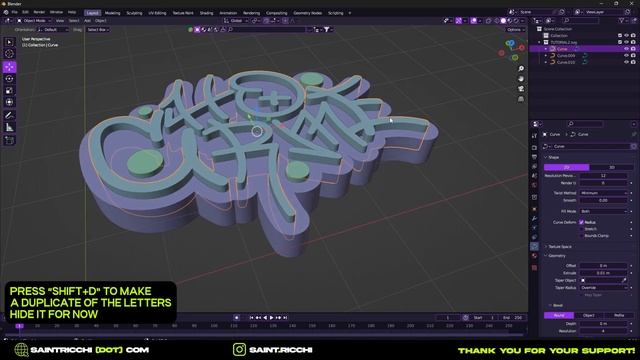The image size is (640, 360).
Task: Open the Select Box drag dropdown
Action: click(98, 30)
